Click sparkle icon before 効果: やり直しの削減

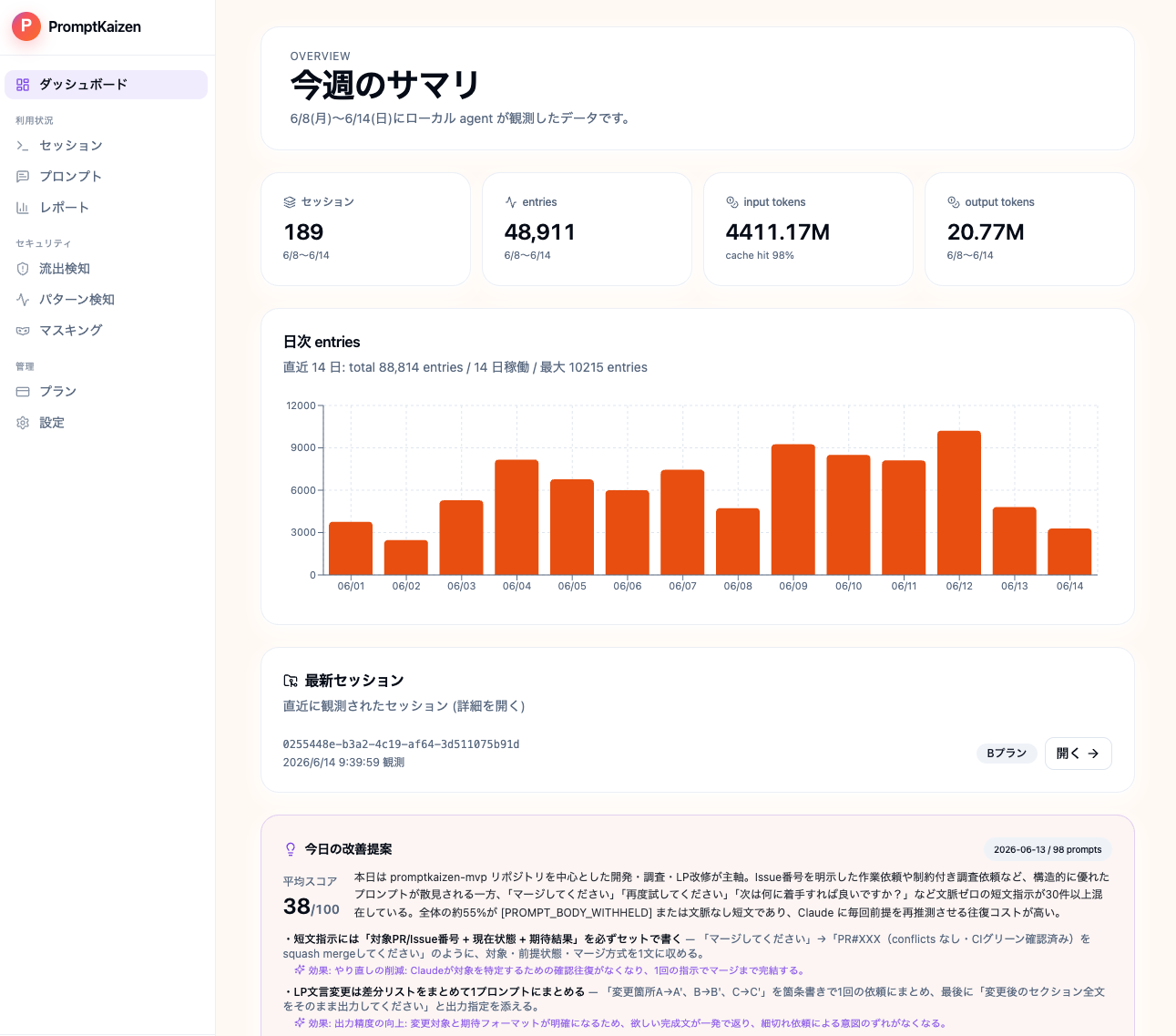coord(300,970)
